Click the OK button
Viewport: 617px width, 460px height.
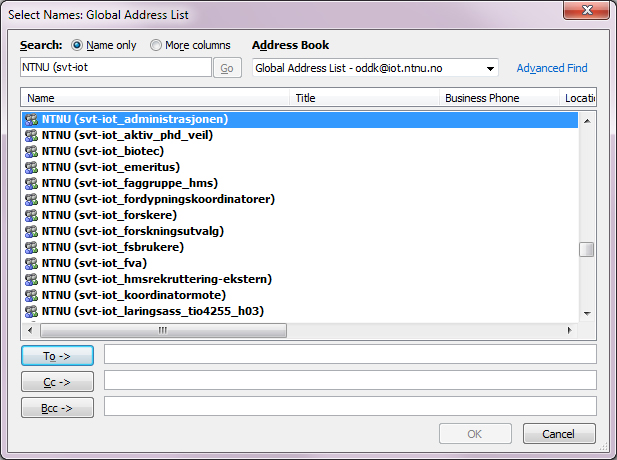coord(475,434)
